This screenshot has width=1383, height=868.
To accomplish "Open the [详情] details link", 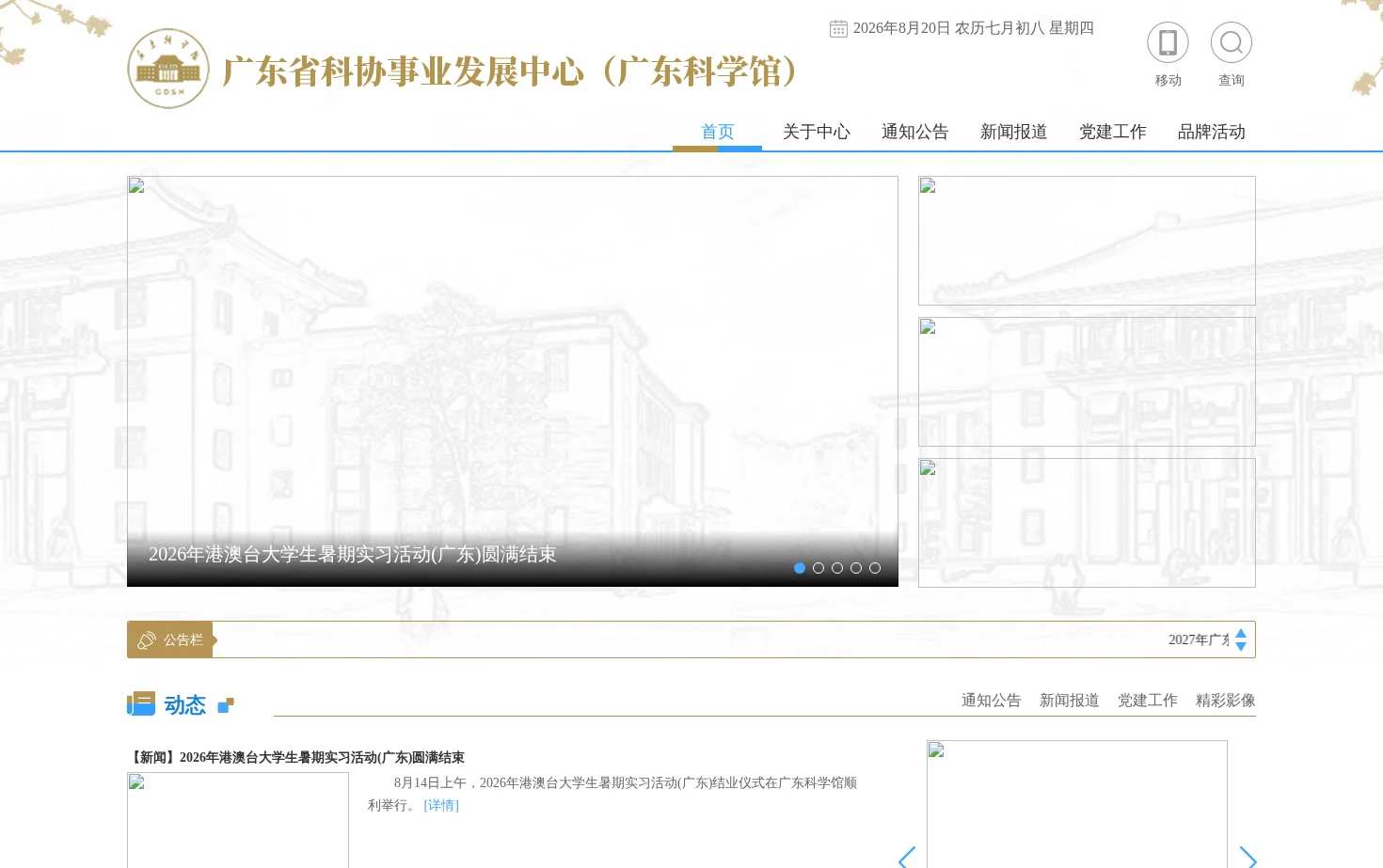I will tap(441, 806).
